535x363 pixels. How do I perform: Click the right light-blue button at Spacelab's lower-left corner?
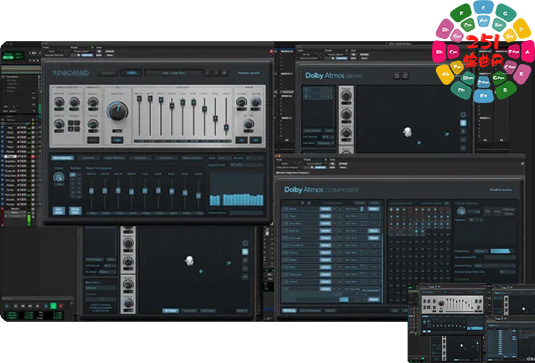click(x=75, y=210)
